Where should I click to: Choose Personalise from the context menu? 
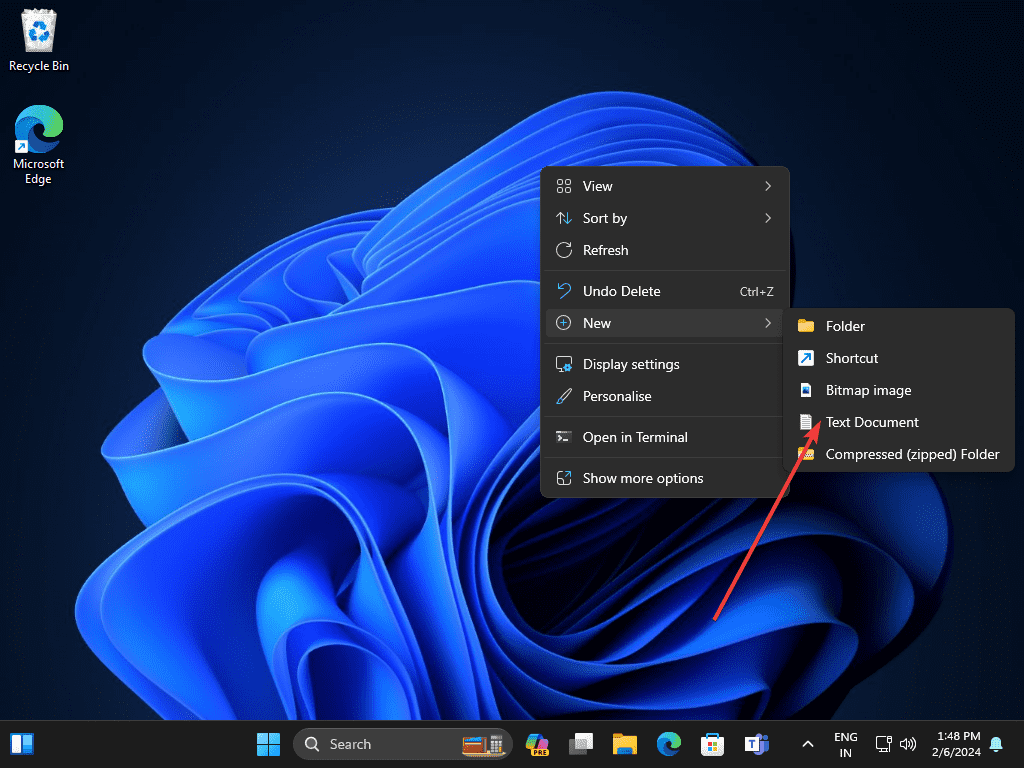click(x=664, y=396)
